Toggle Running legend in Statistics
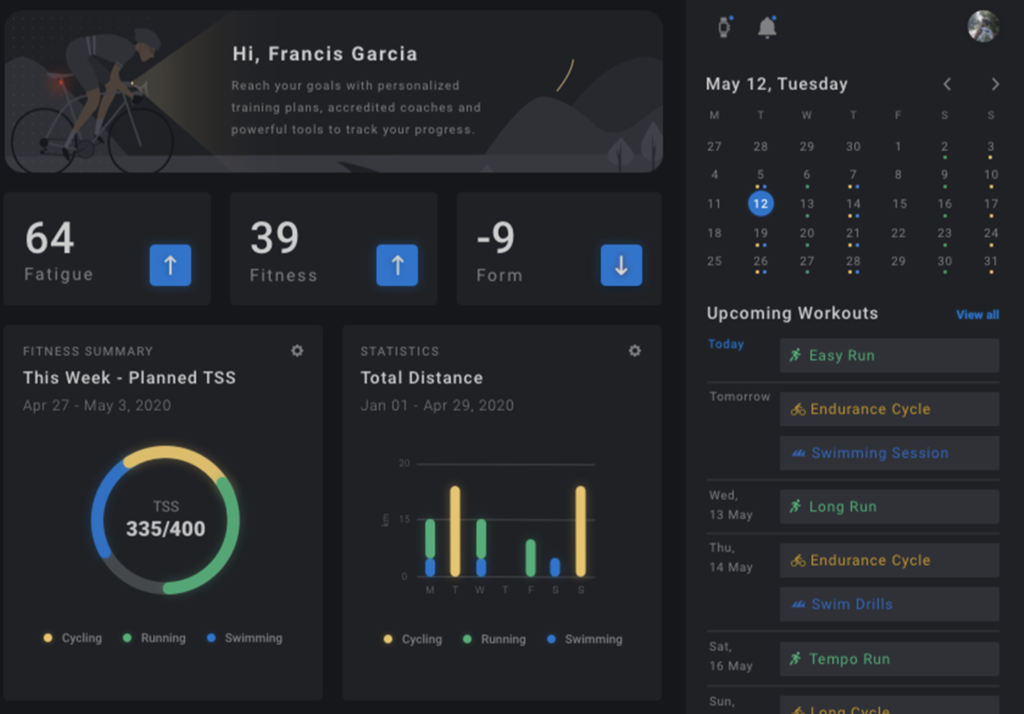This screenshot has height=714, width=1024. coord(494,640)
